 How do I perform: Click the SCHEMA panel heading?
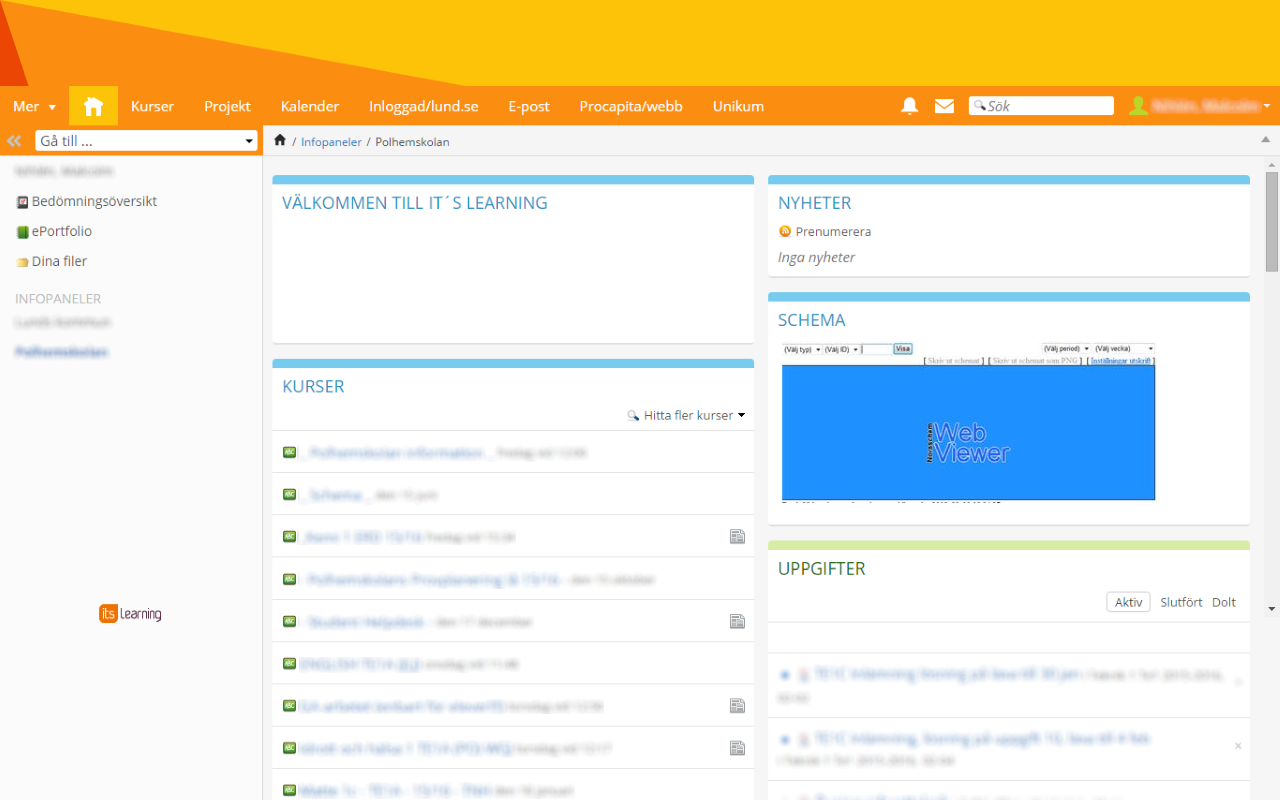[x=812, y=321]
